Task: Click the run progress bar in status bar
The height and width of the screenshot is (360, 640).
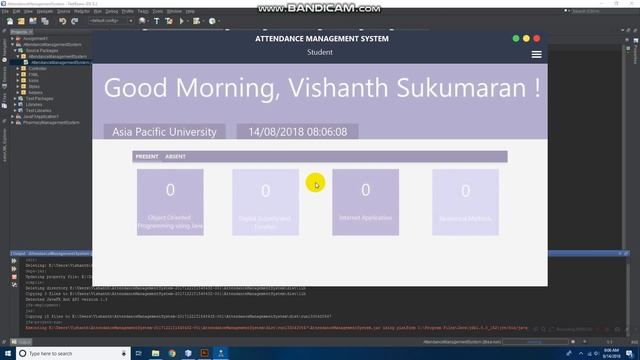Action: tap(536, 342)
